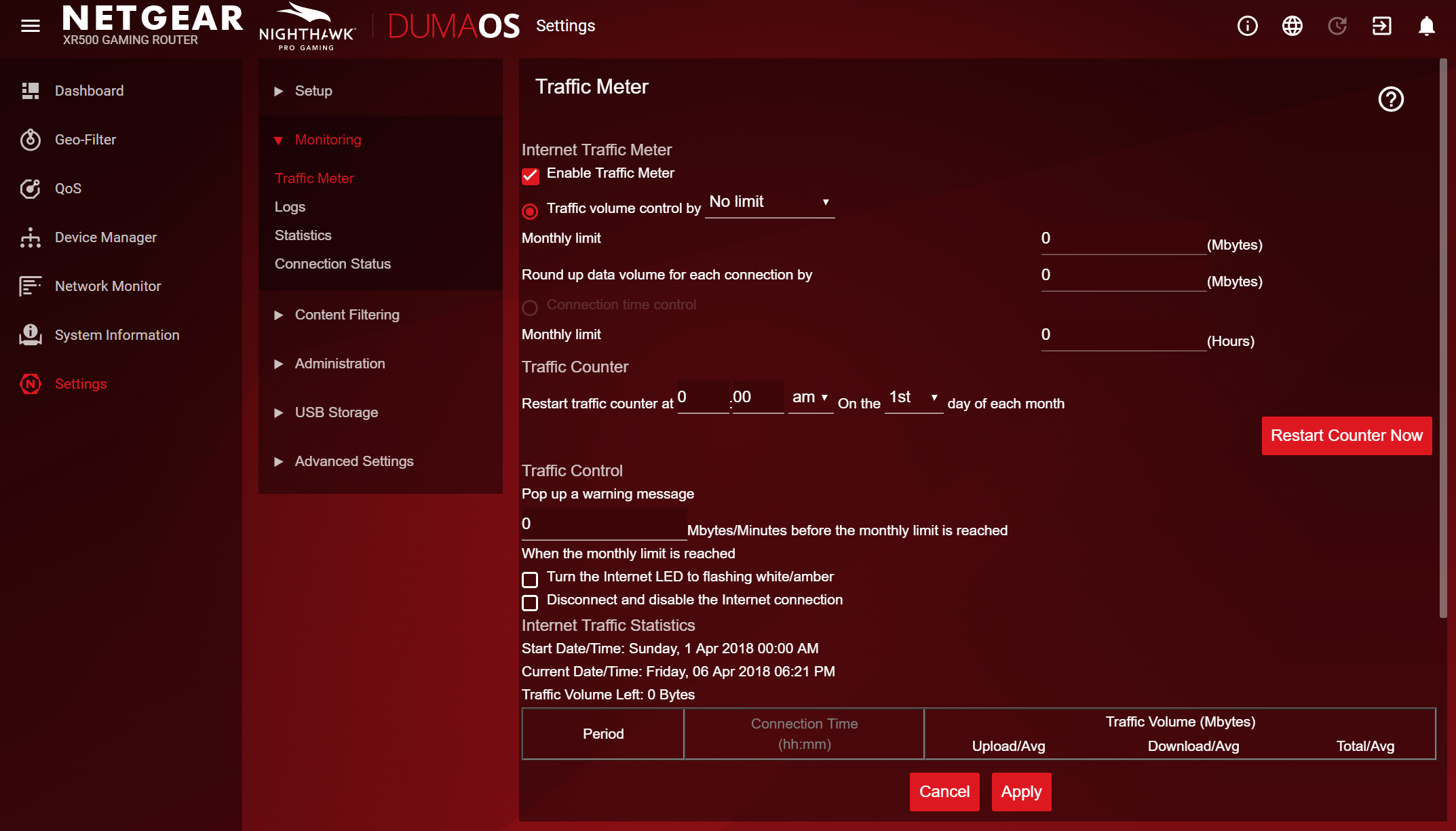
Task: Uncheck Enable Traffic Meter
Action: [530, 176]
